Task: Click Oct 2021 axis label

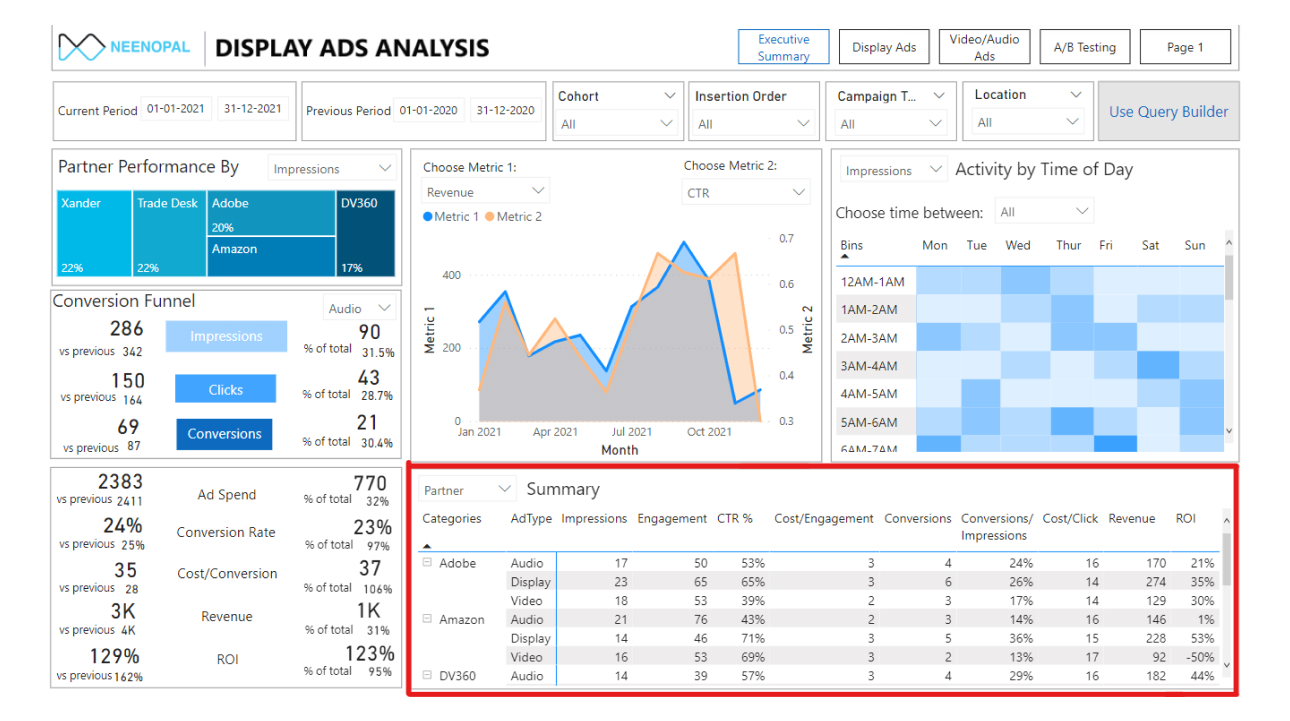Action: (709, 432)
